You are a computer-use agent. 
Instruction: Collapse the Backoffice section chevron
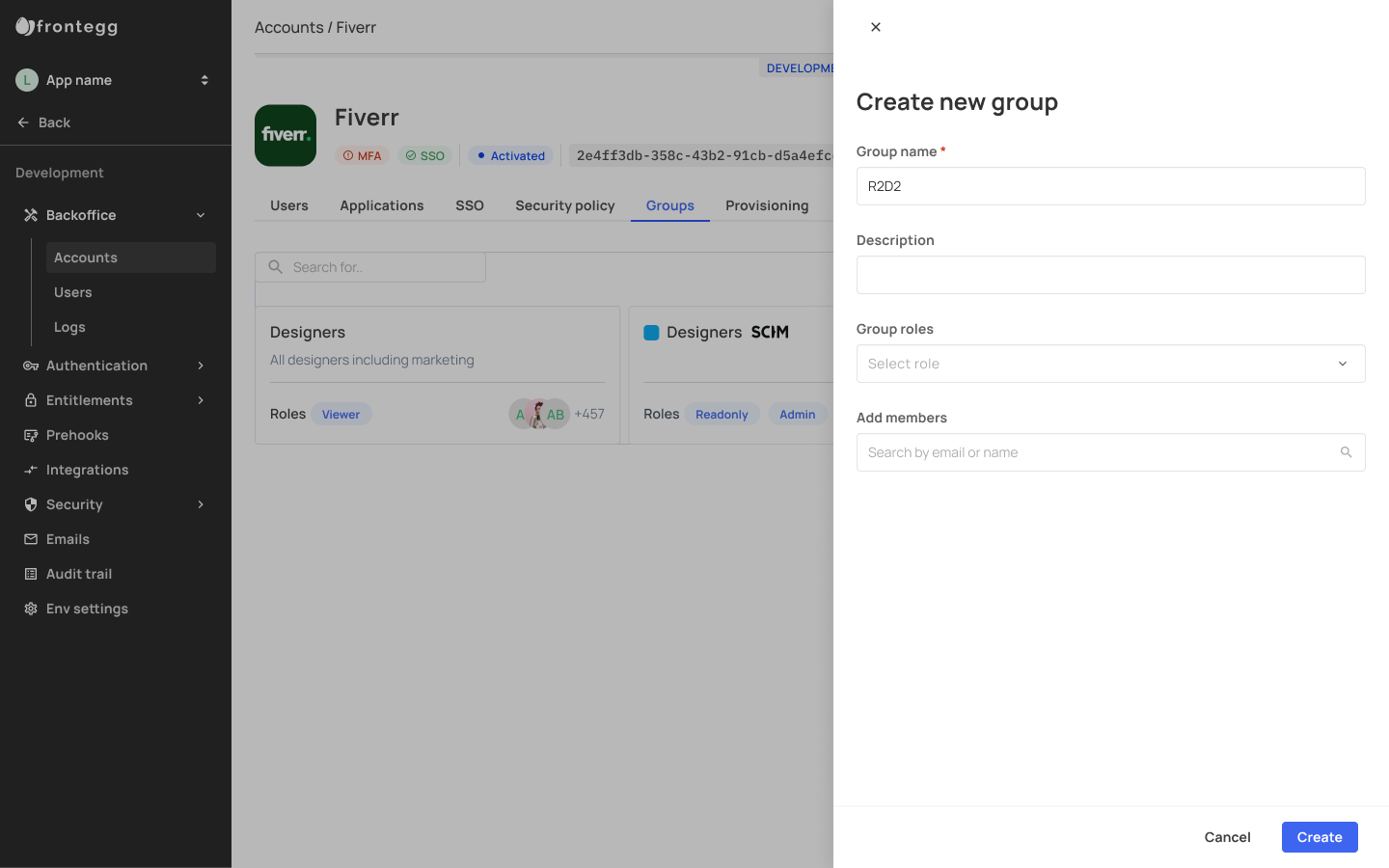201,215
